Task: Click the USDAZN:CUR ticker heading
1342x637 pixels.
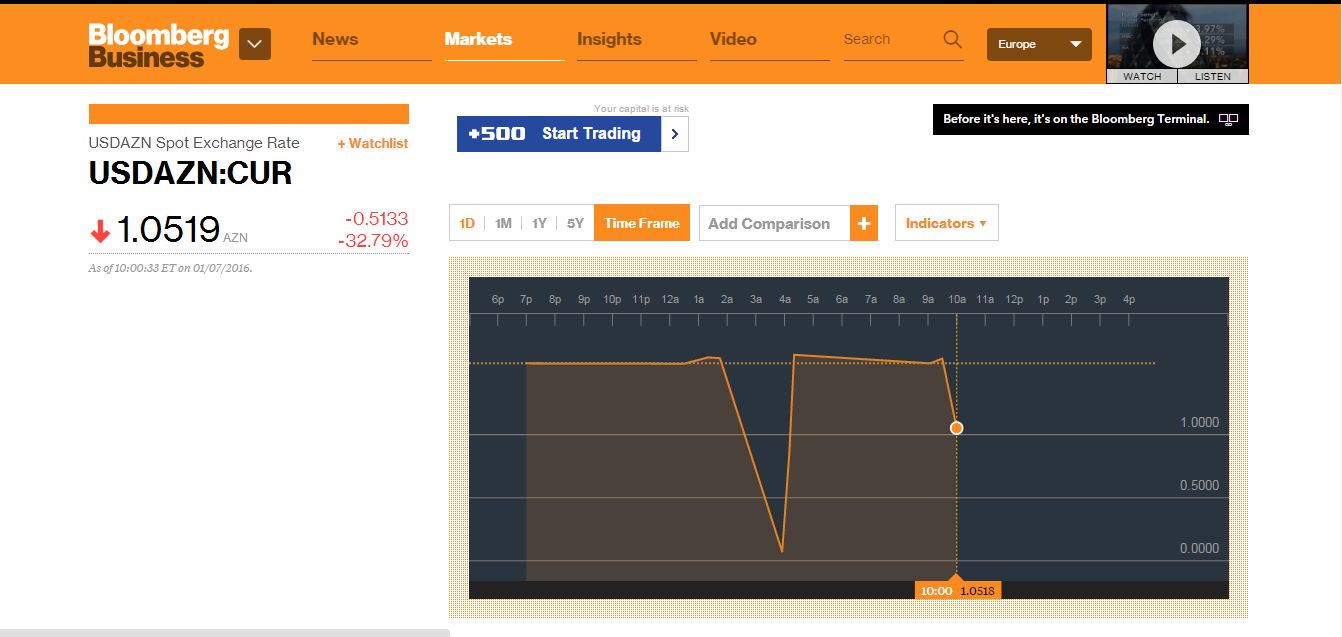Action: click(190, 173)
